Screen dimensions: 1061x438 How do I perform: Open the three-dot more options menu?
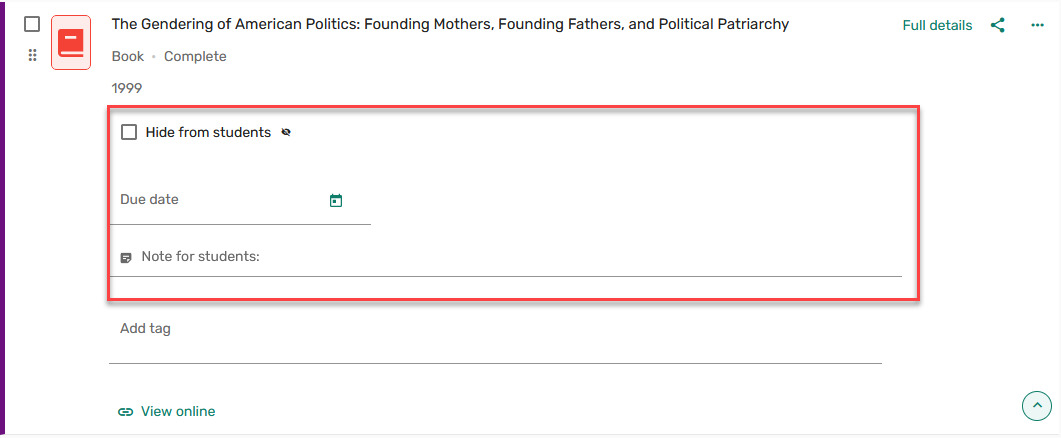click(1037, 25)
